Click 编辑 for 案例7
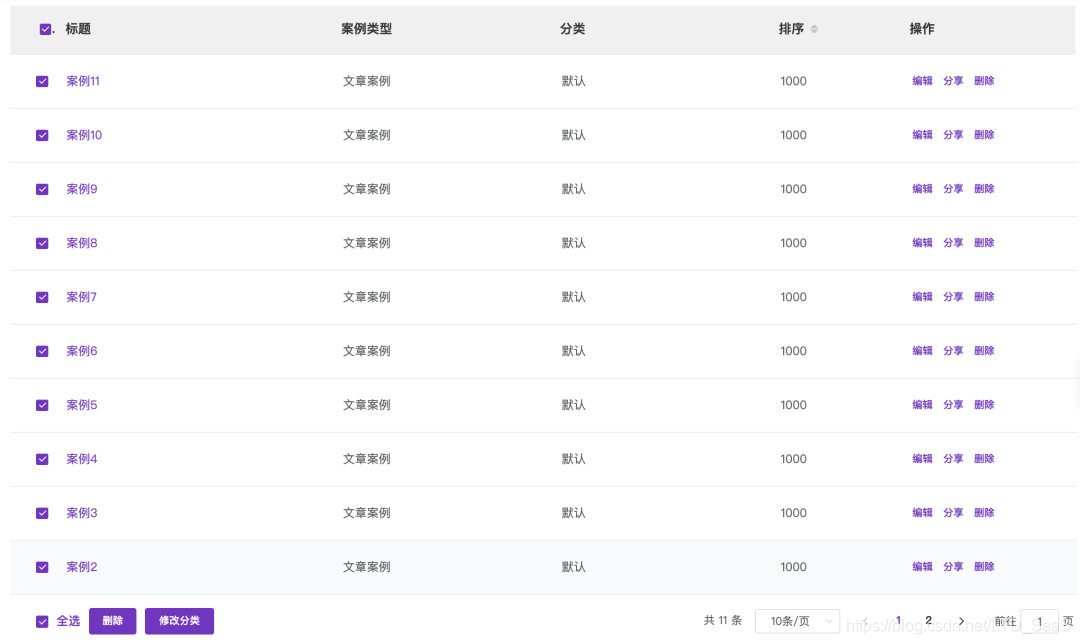Viewport: 1080px width, 644px height. click(x=922, y=296)
